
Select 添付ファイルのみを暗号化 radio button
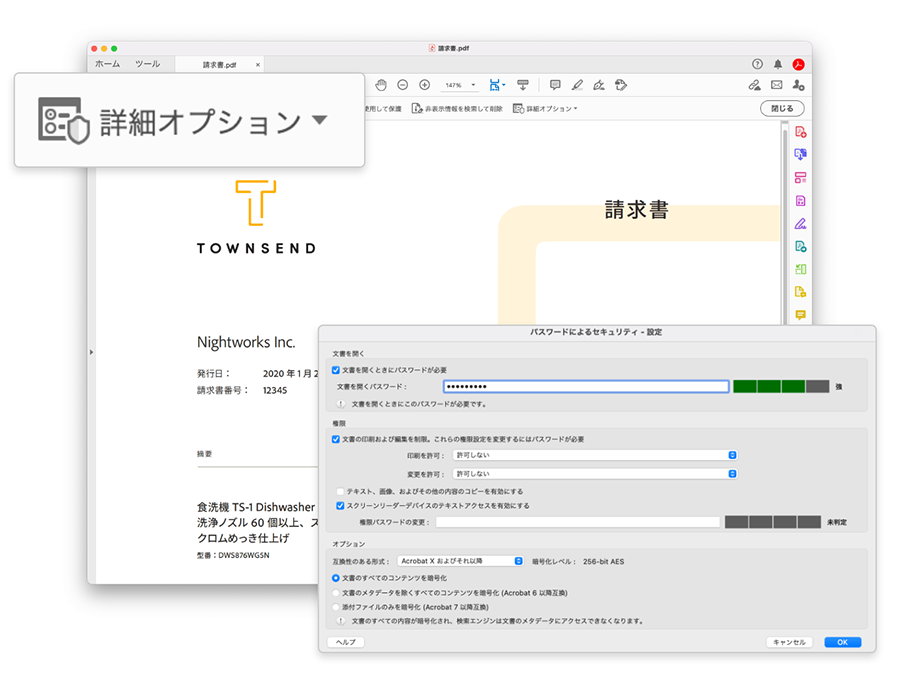(x=336, y=607)
